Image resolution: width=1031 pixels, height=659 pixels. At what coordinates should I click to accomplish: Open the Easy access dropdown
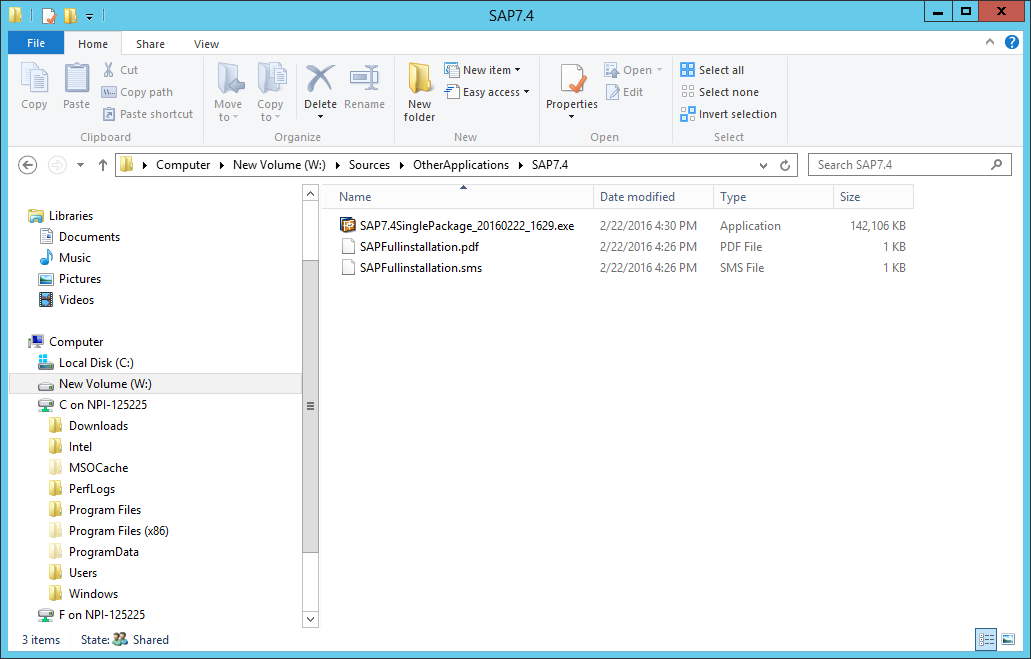click(487, 92)
